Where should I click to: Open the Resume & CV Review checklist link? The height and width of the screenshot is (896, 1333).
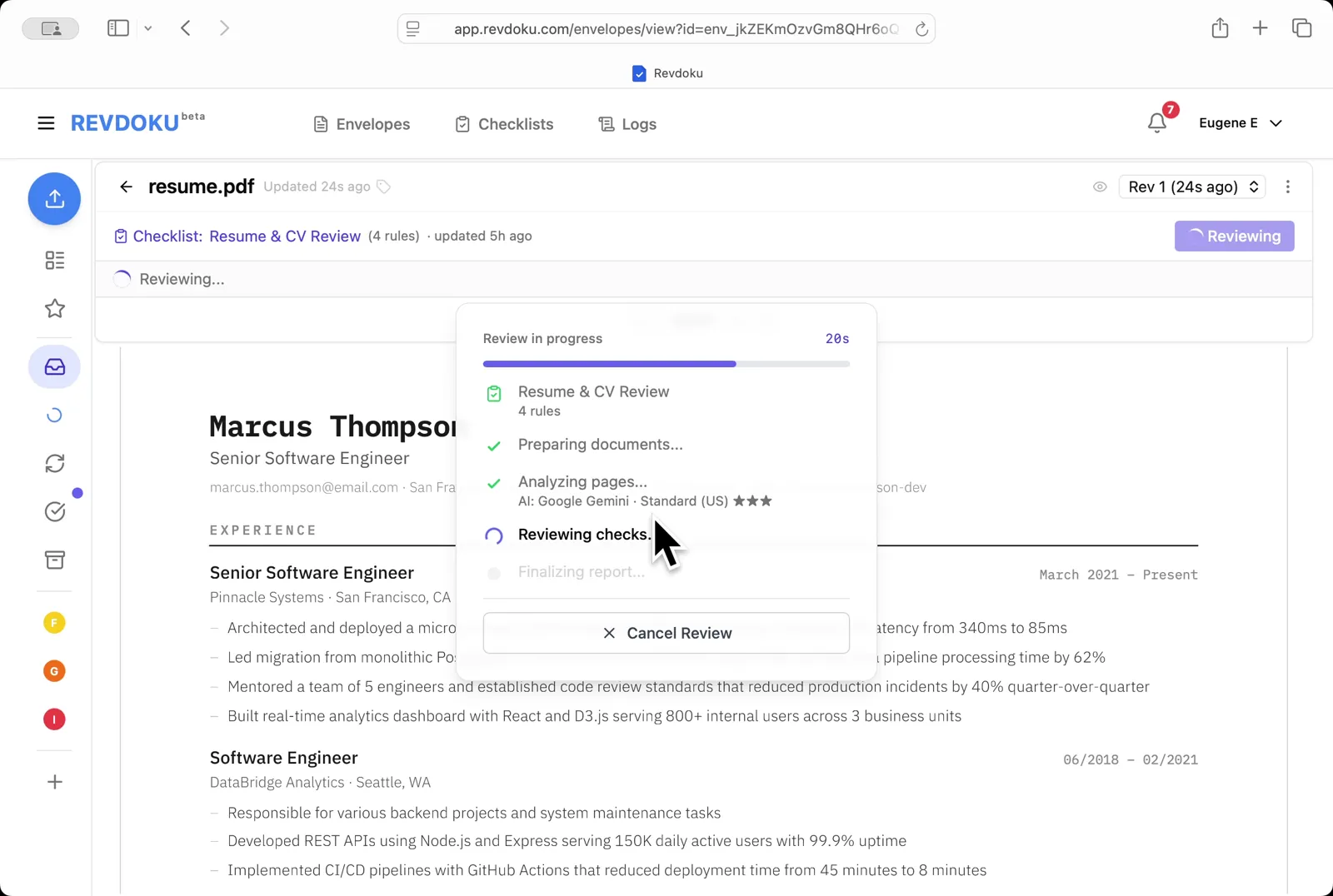pos(284,236)
